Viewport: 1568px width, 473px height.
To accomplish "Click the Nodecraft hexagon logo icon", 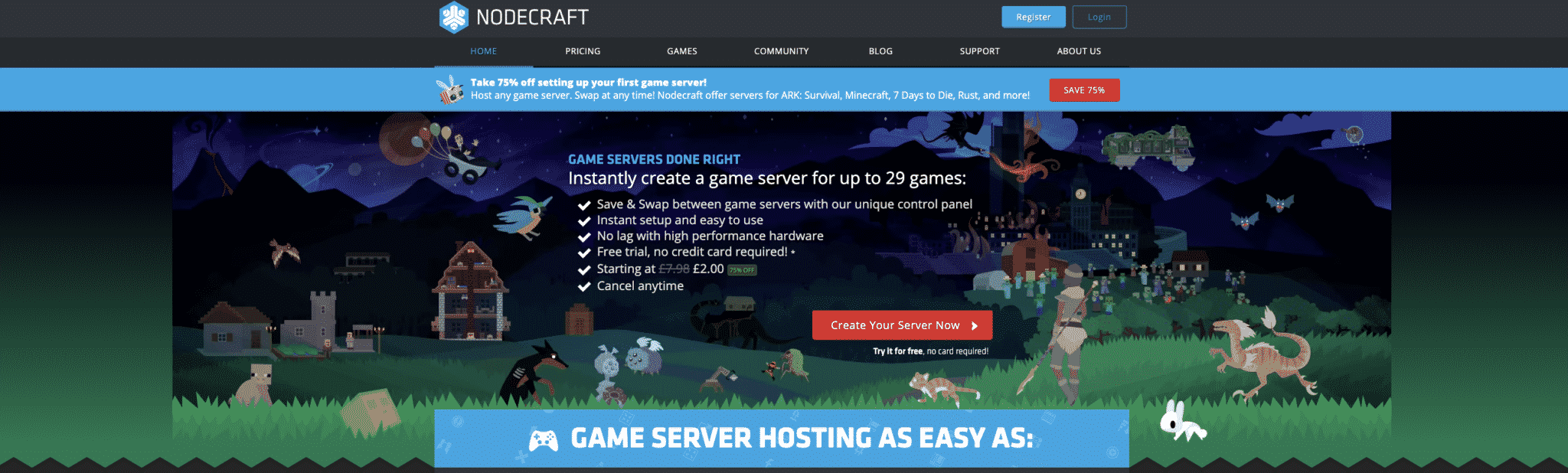I will coord(453,17).
